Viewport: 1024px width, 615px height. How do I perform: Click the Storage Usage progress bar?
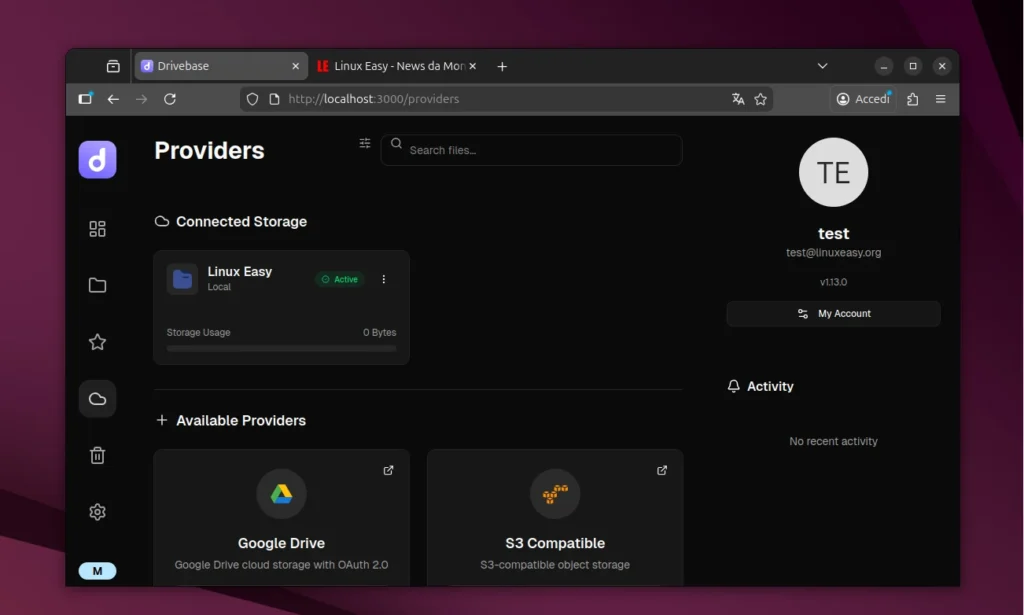[x=282, y=349]
